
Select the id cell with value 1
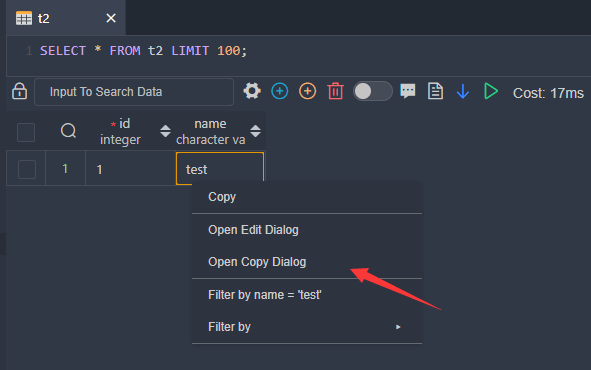pyautogui.click(x=130, y=168)
